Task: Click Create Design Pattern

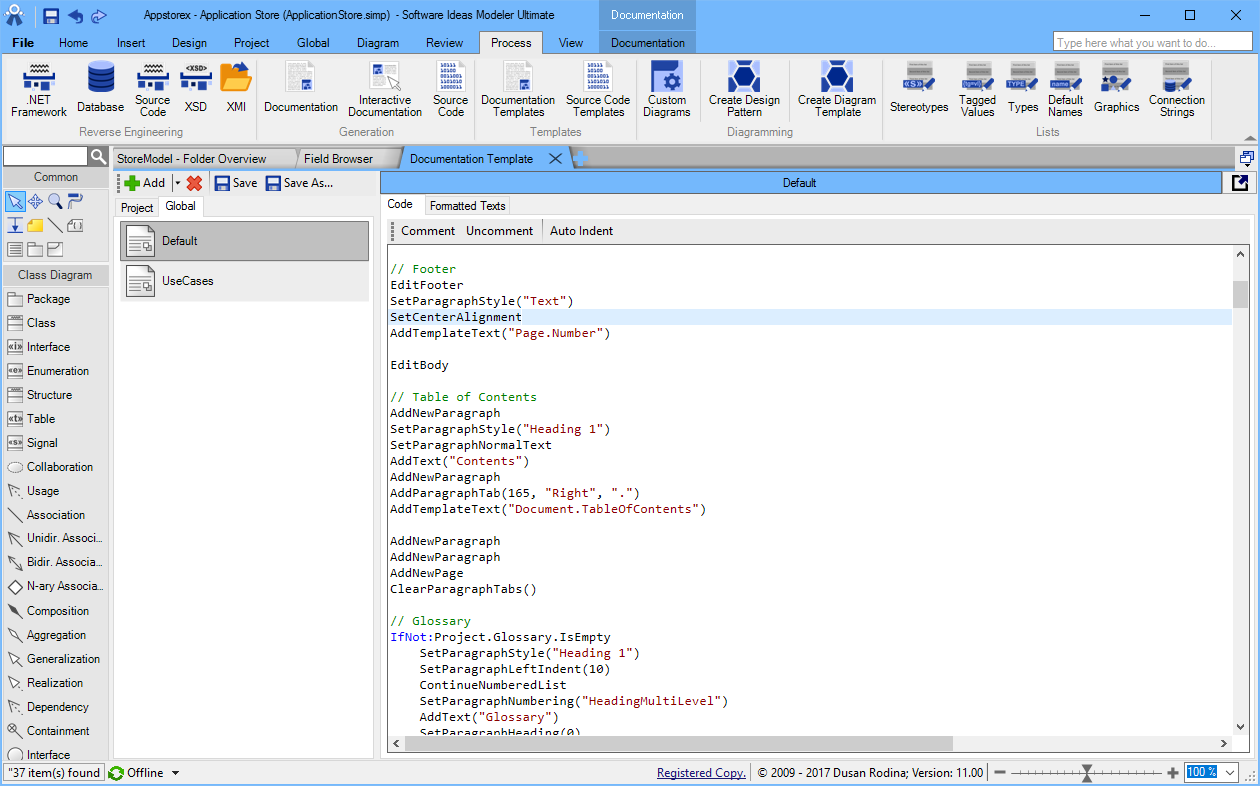Action: coord(744,89)
